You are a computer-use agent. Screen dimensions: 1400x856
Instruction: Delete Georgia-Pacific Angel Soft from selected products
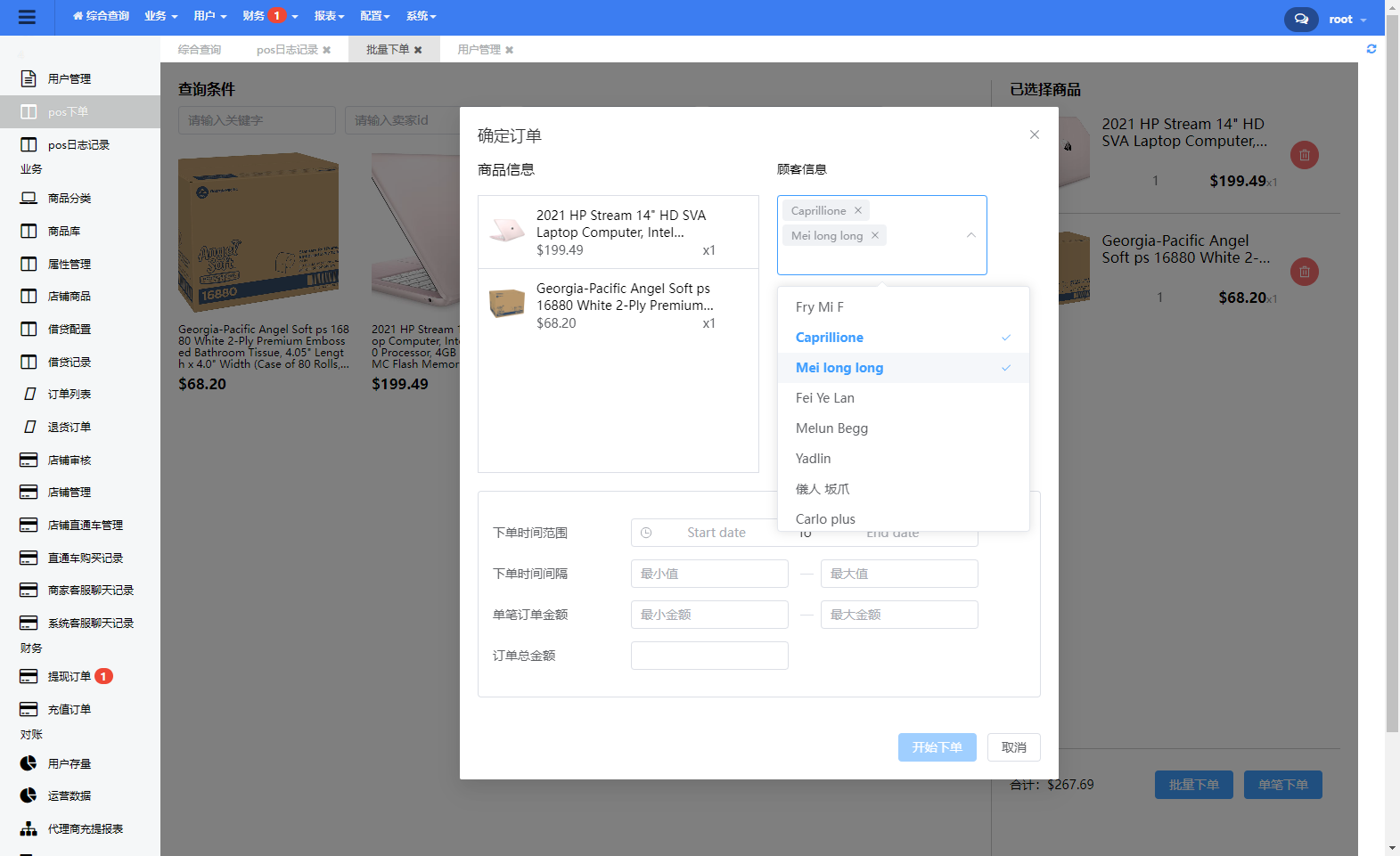click(x=1305, y=272)
